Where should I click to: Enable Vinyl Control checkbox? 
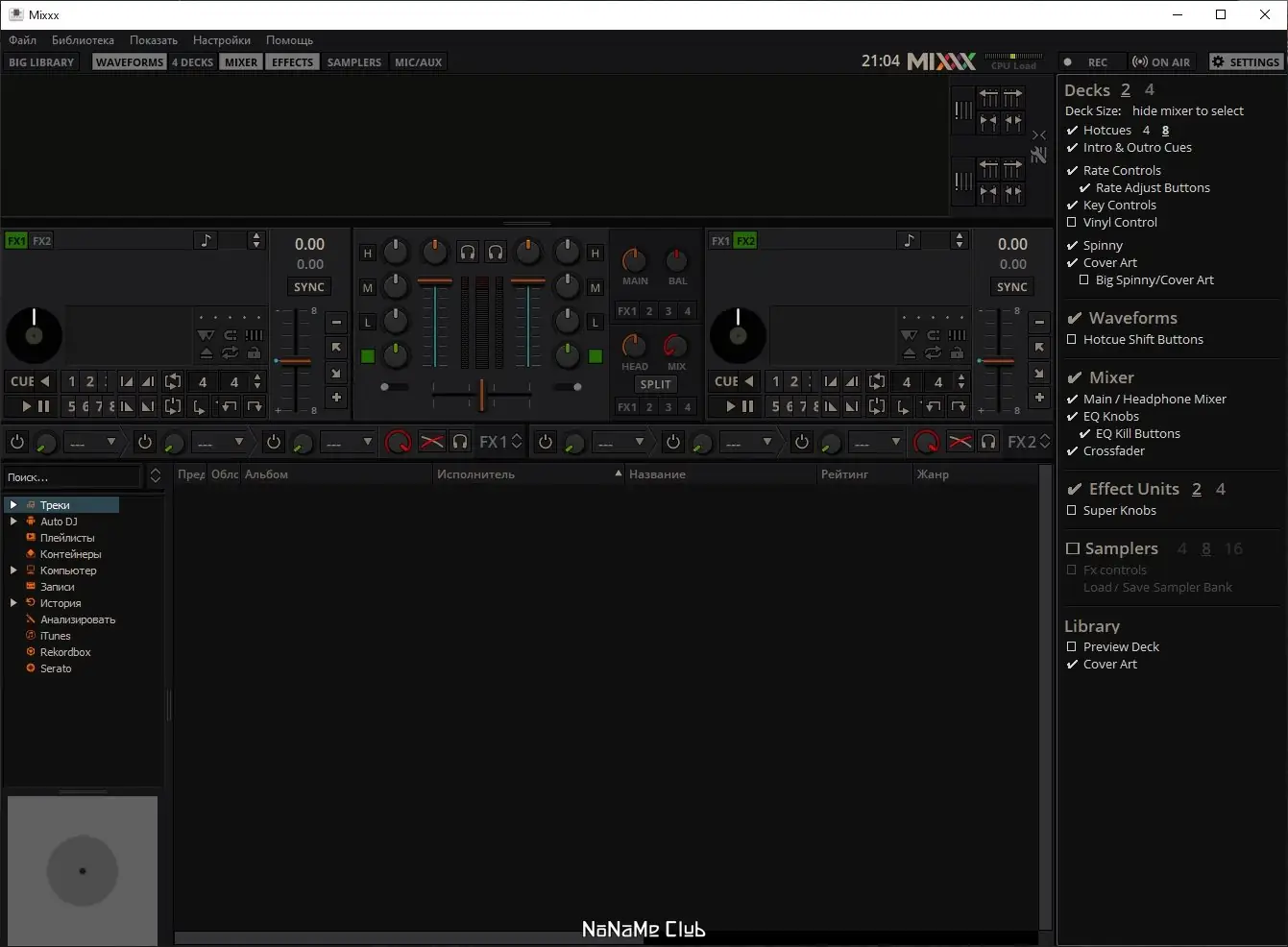[x=1072, y=223]
